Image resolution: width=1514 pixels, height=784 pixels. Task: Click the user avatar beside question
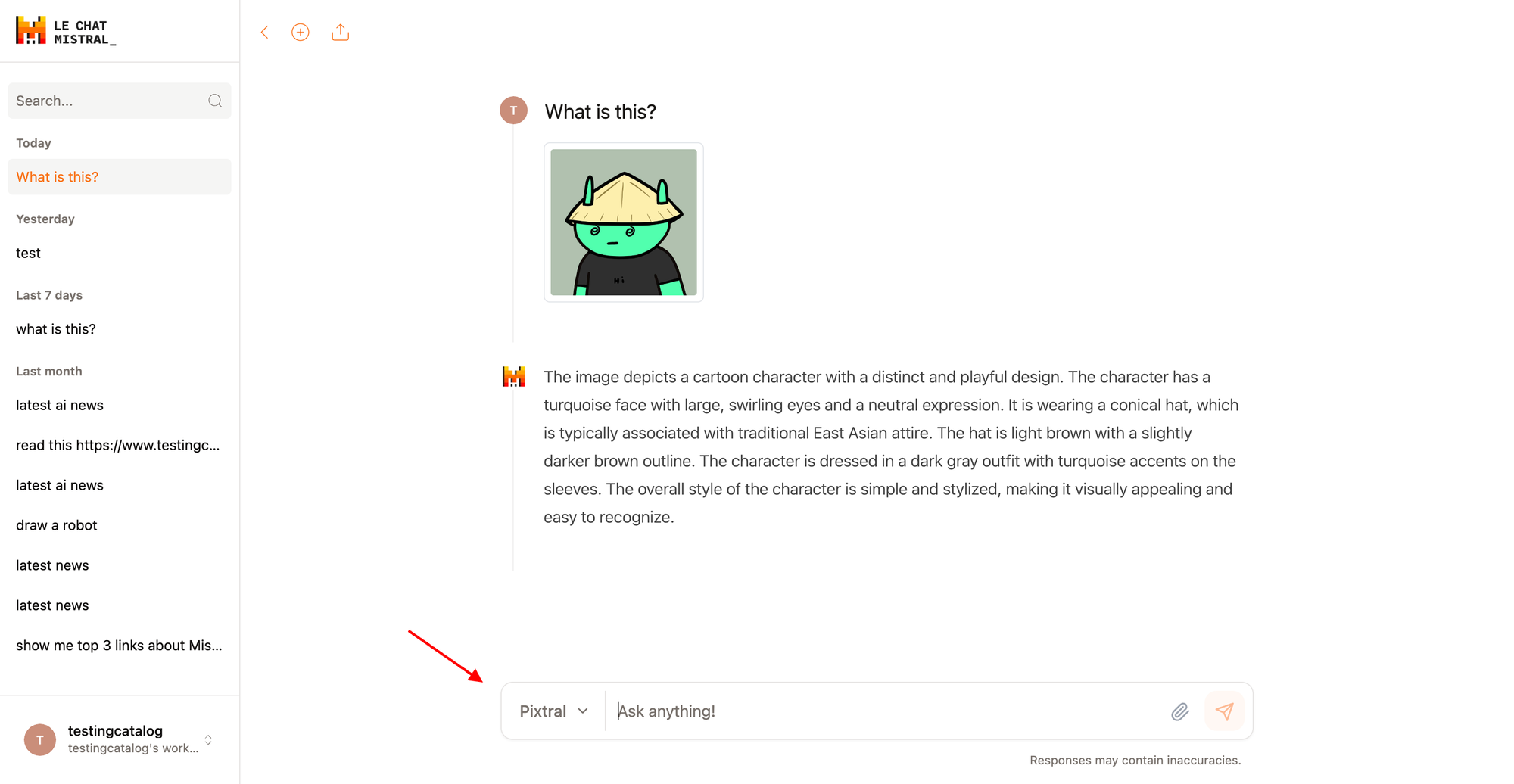[x=513, y=110]
